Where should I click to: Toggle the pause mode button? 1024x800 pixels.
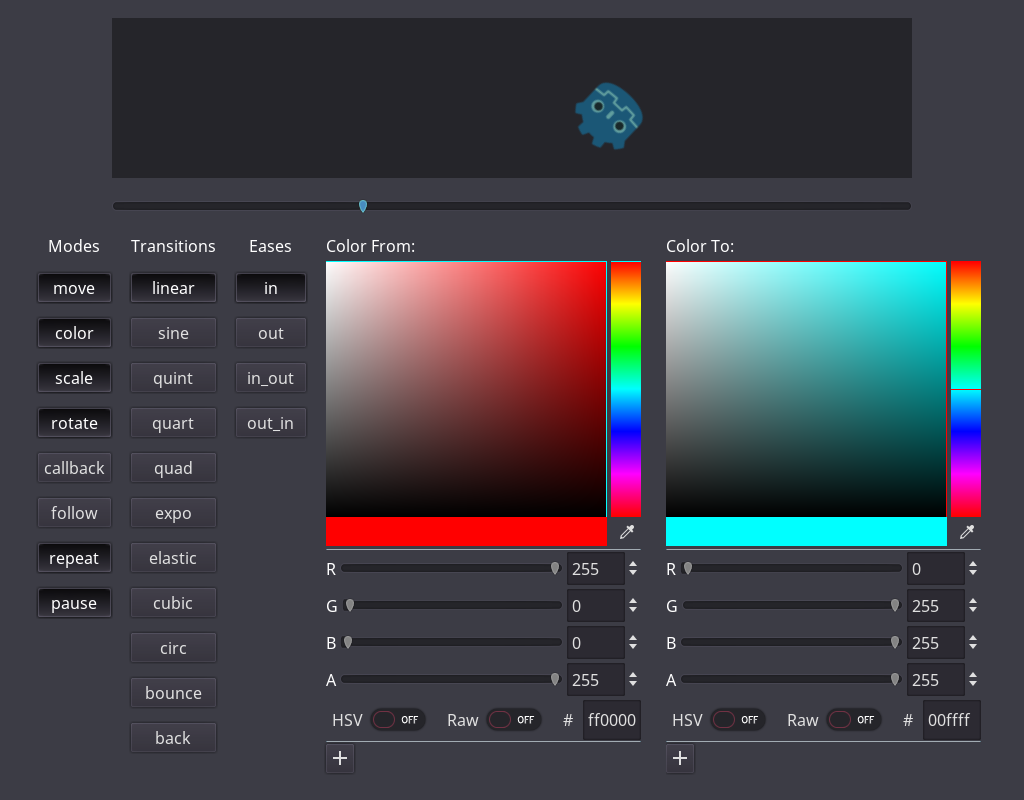click(74, 603)
